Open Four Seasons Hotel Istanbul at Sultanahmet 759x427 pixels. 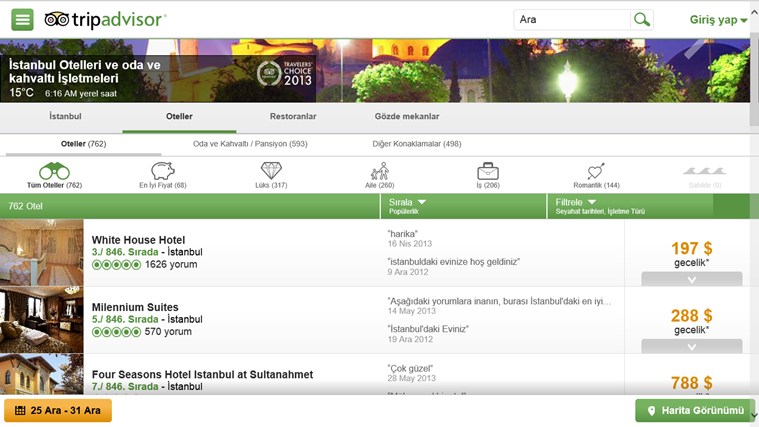click(x=202, y=375)
